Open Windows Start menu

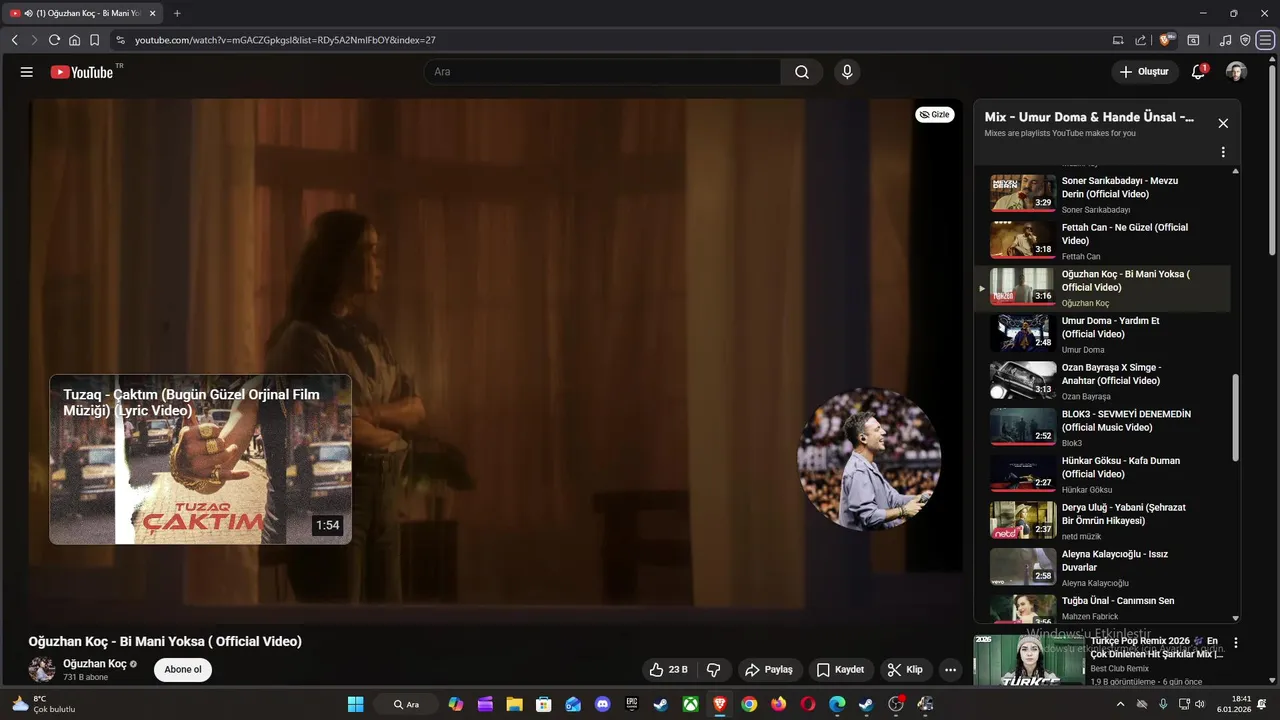[x=355, y=704]
